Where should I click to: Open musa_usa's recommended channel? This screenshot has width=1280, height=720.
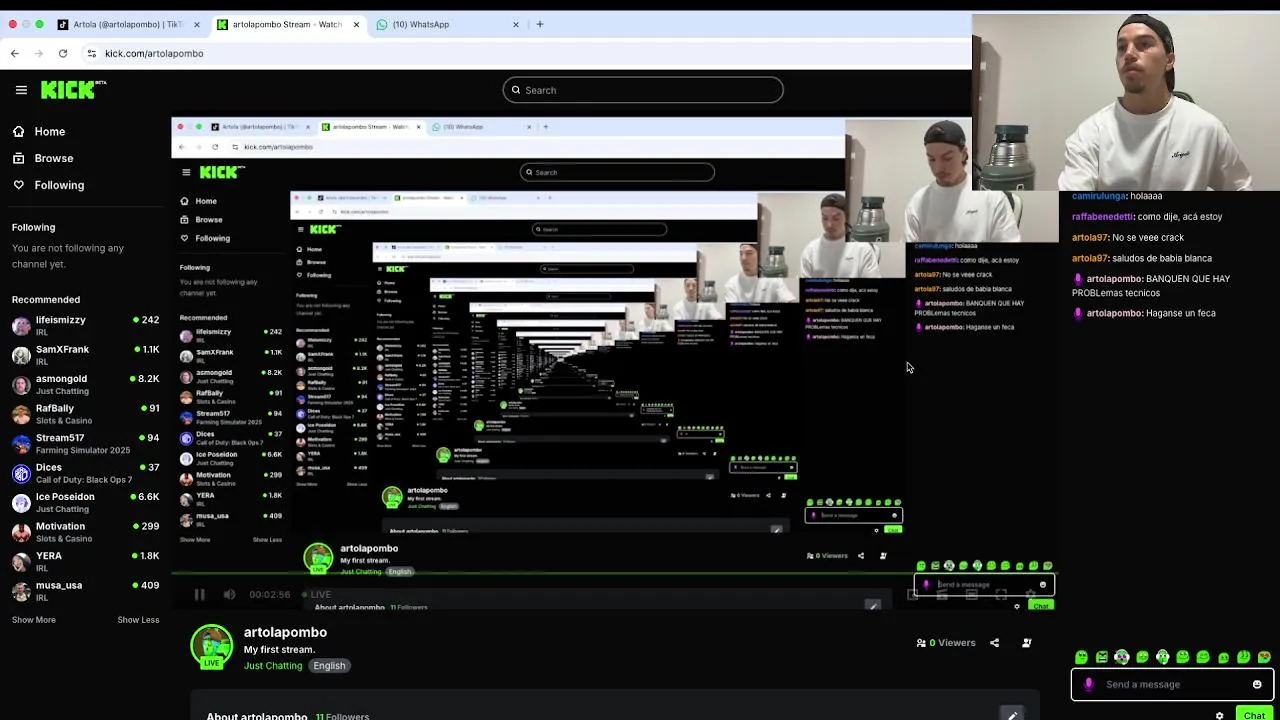(85, 591)
